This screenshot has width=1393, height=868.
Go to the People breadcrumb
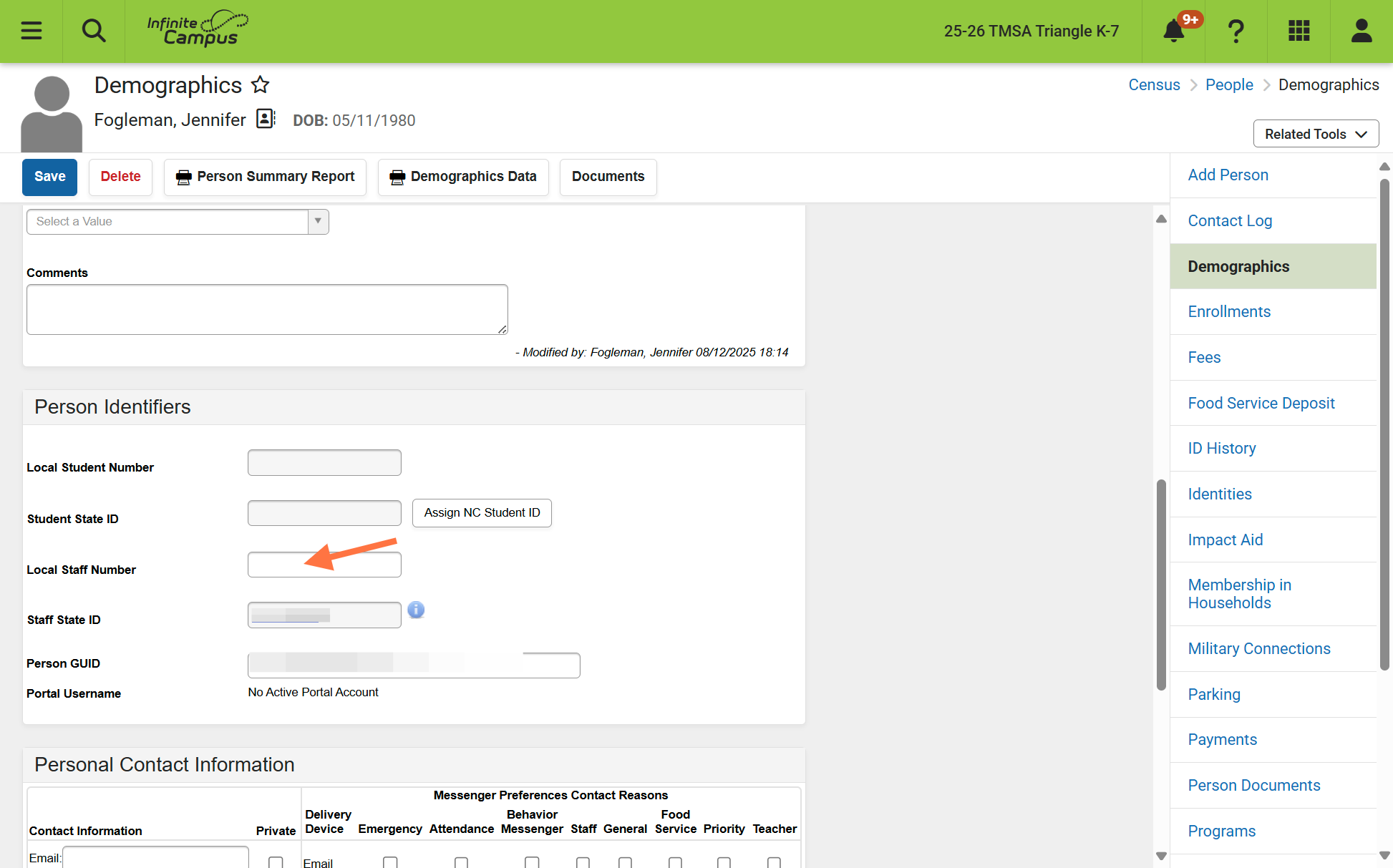click(x=1229, y=84)
